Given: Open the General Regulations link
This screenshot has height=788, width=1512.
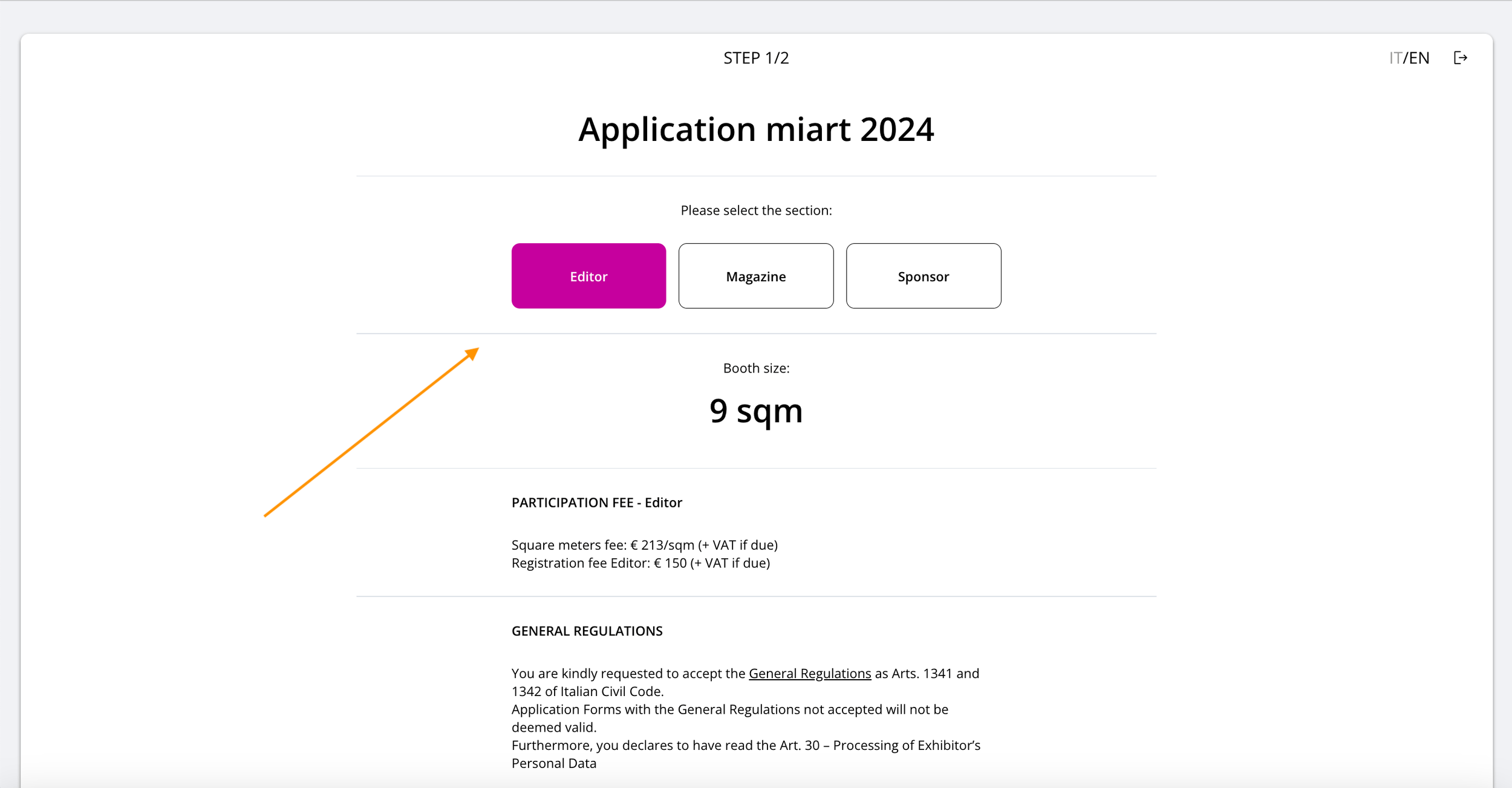Looking at the screenshot, I should [809, 673].
